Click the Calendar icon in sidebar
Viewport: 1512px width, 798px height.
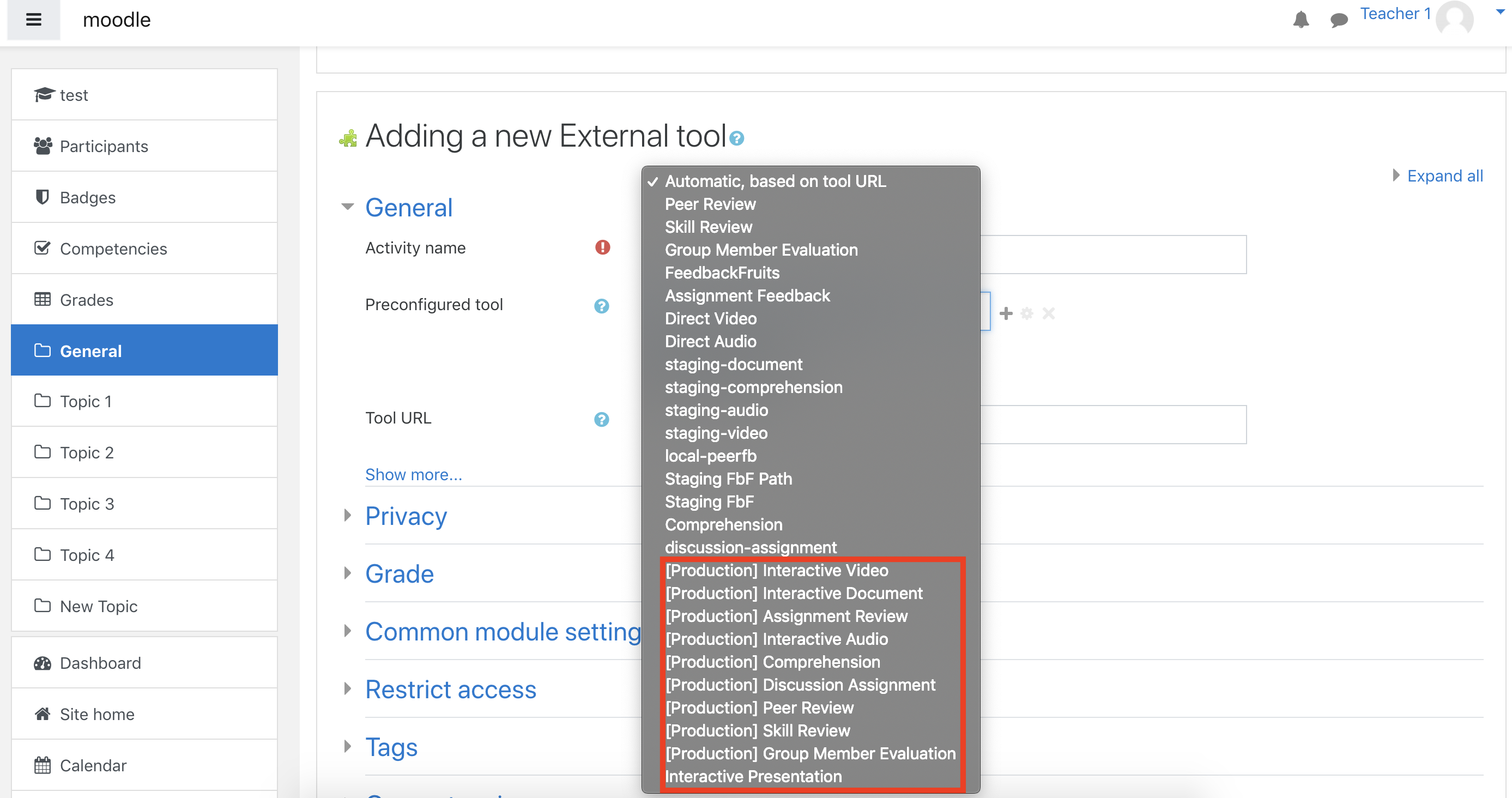(43, 765)
